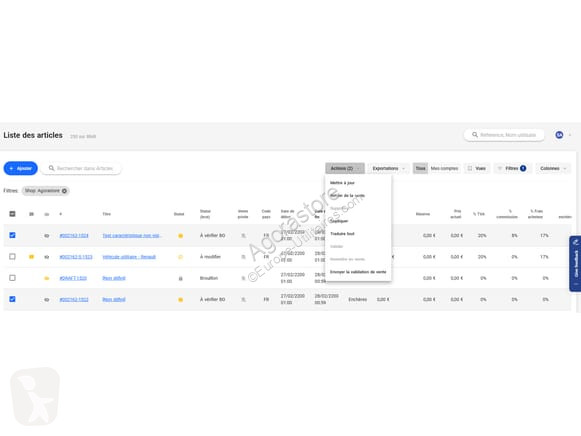Click lock status icon in Brouillon row
Viewport: 581px width, 436px height.
point(180,278)
